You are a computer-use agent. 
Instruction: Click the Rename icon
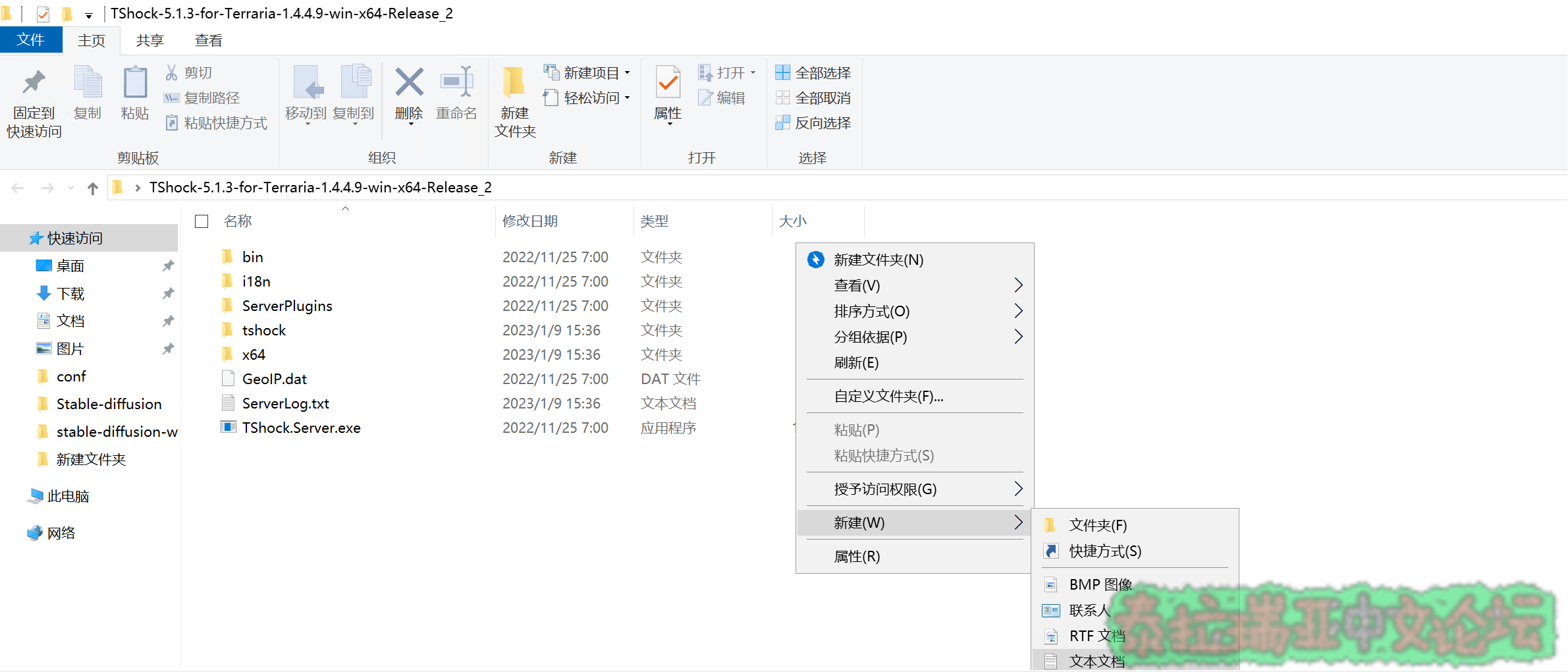[456, 82]
